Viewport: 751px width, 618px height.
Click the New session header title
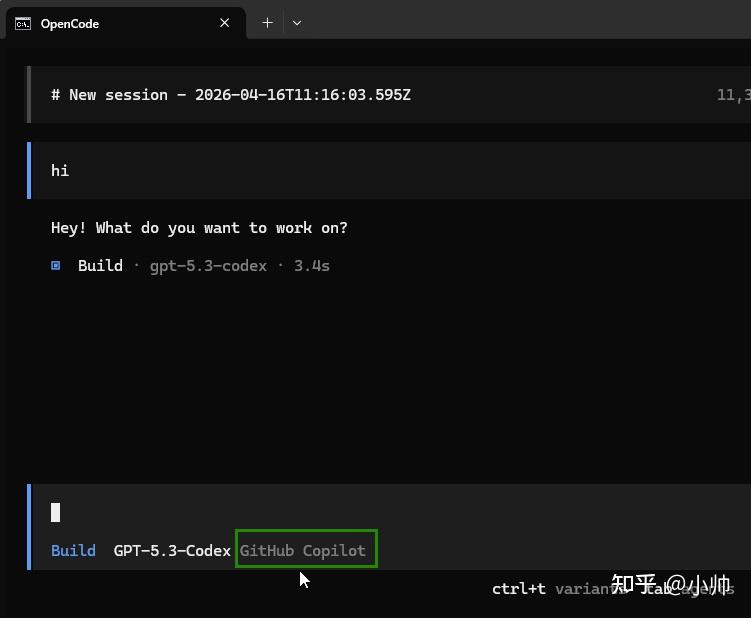click(x=231, y=95)
